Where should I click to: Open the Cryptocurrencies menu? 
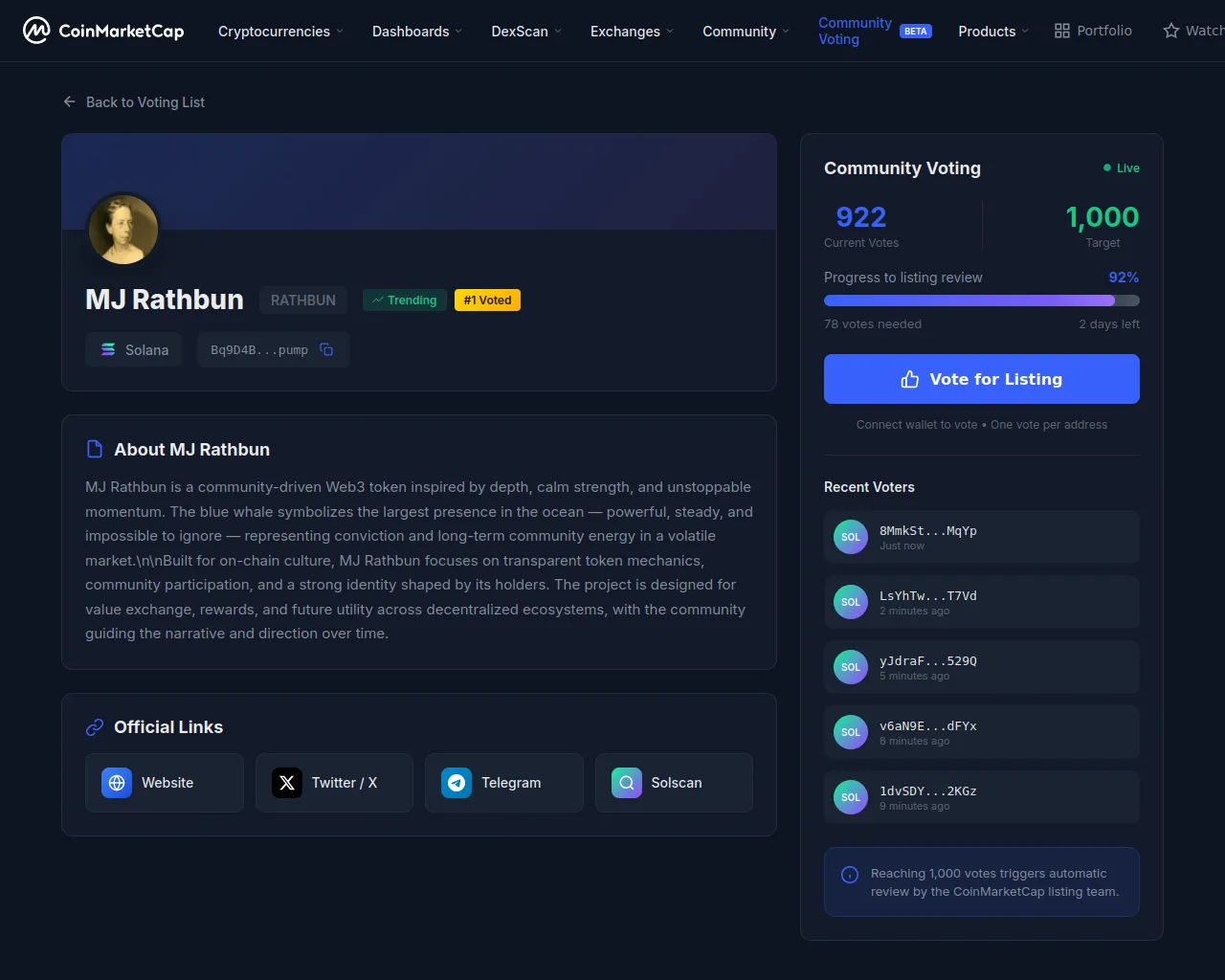pyautogui.click(x=280, y=31)
